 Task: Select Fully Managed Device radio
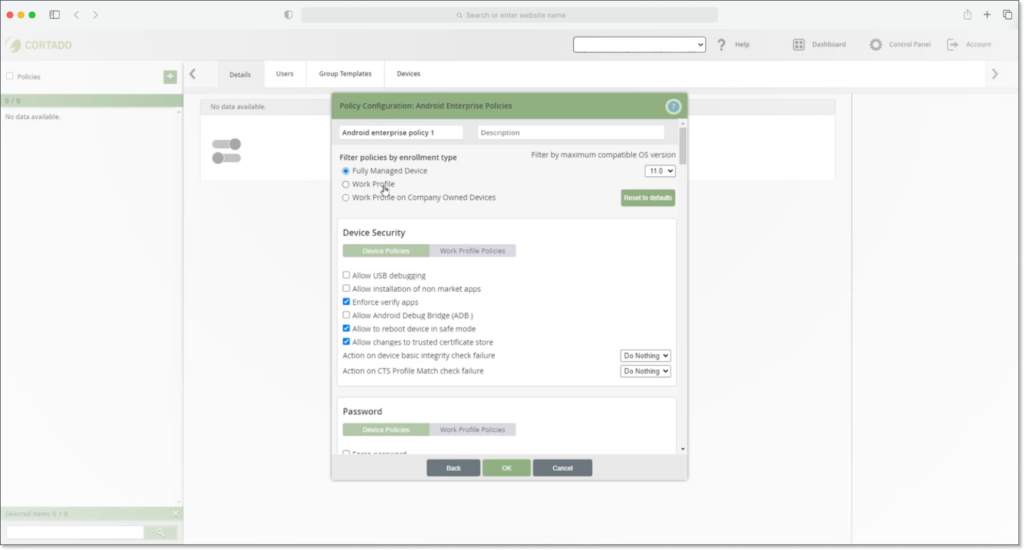(x=345, y=171)
